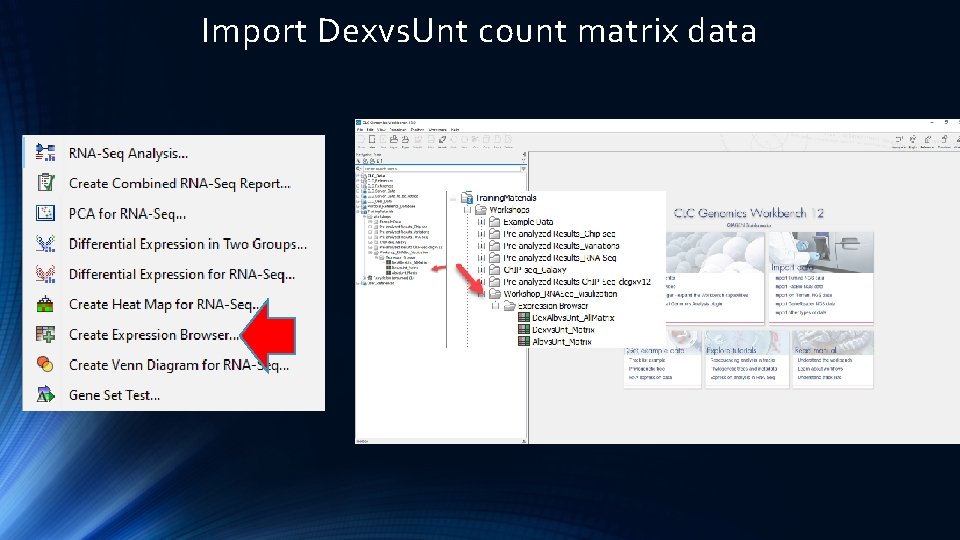Select the ChIP seq_Galaxy folder
The image size is (960, 540).
(x=534, y=269)
